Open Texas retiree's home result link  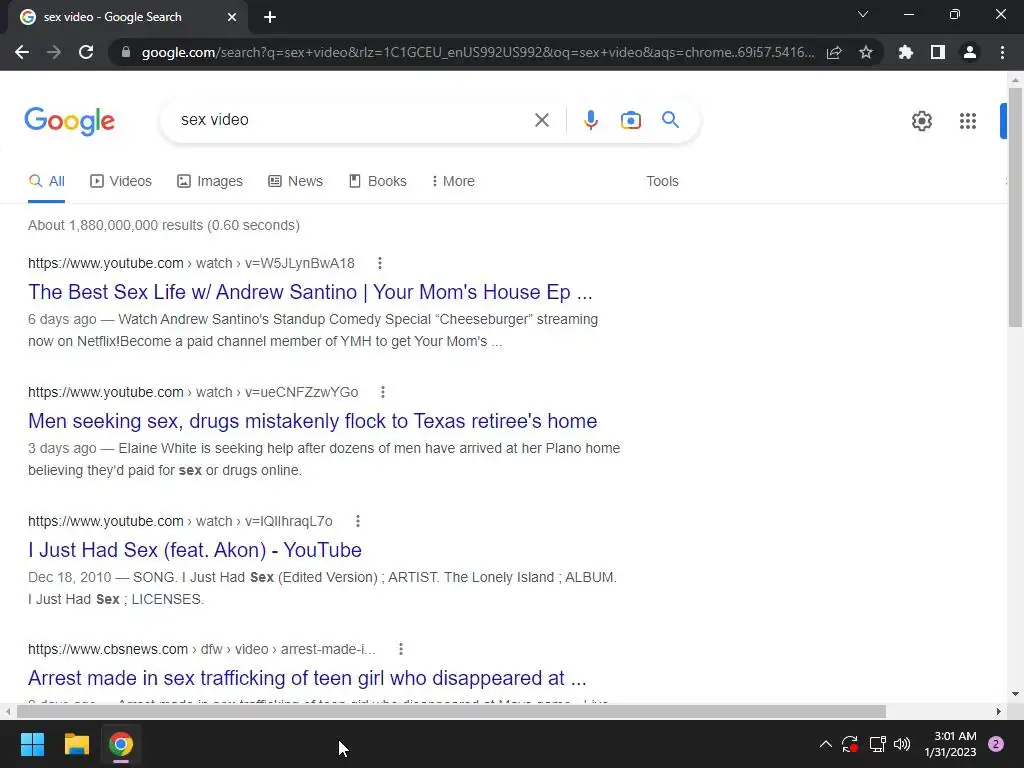pos(312,421)
